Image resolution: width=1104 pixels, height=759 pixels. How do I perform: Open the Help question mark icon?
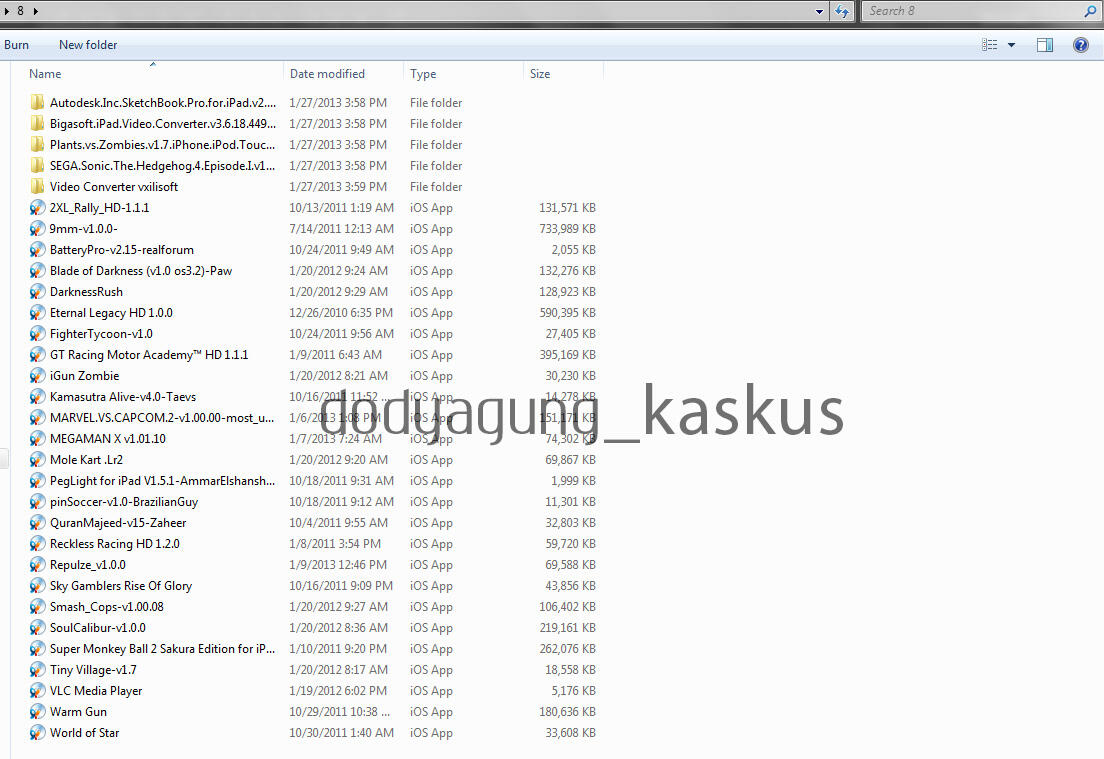[1081, 45]
